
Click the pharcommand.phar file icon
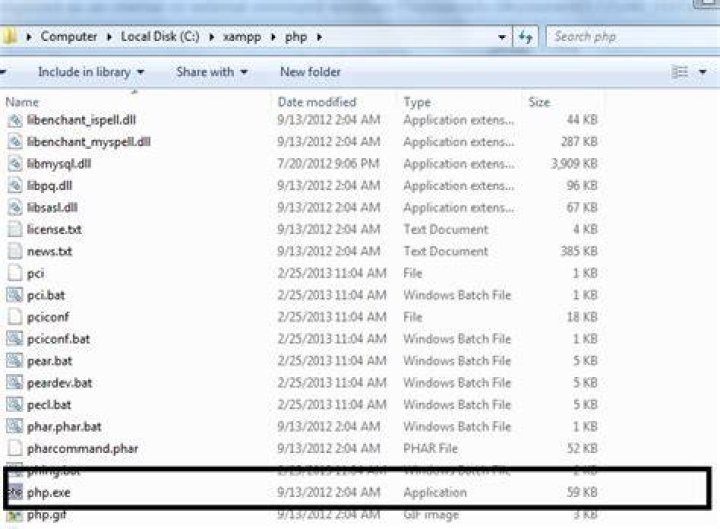[15, 448]
